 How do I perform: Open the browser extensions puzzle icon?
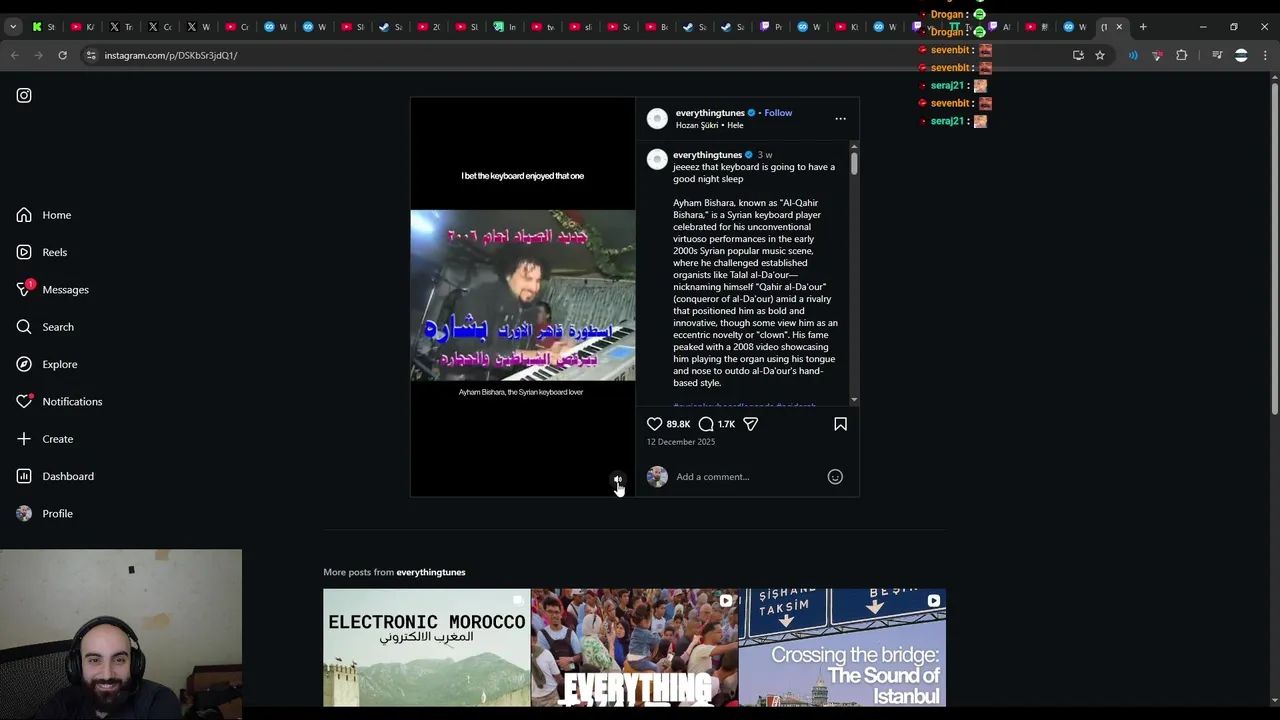point(1181,55)
